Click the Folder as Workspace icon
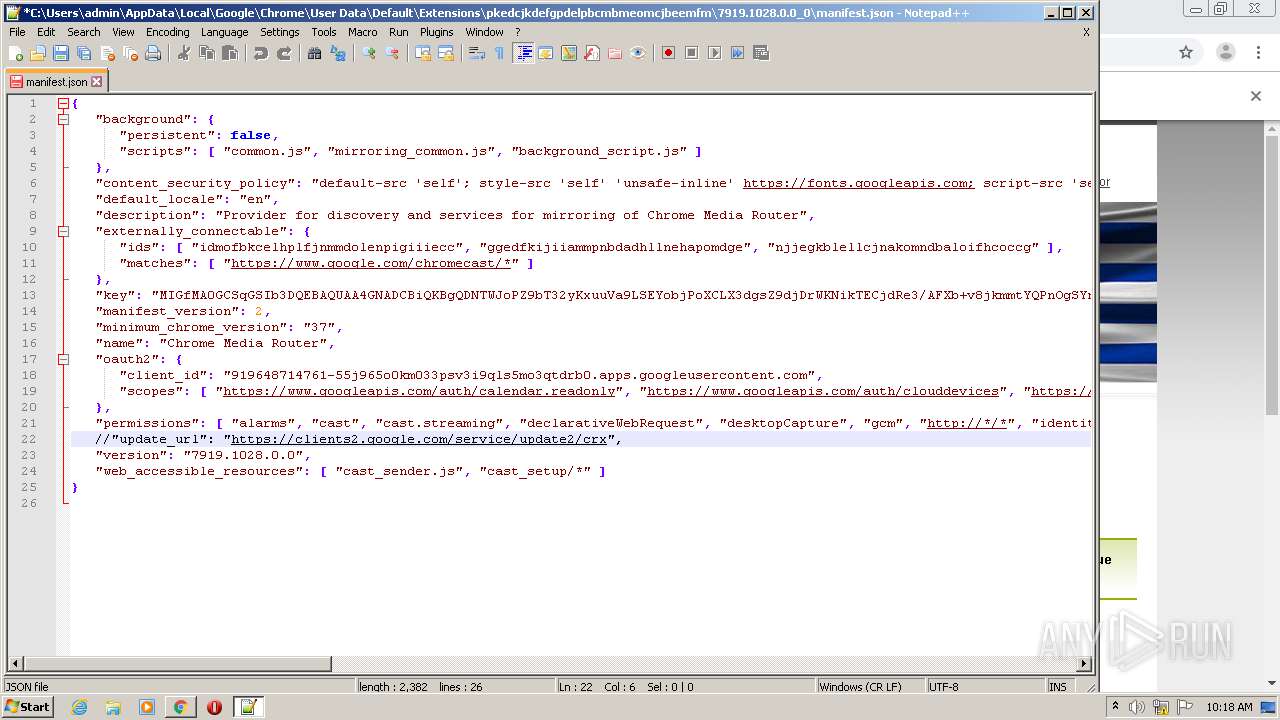This screenshot has height=720, width=1280. pyautogui.click(x=615, y=53)
